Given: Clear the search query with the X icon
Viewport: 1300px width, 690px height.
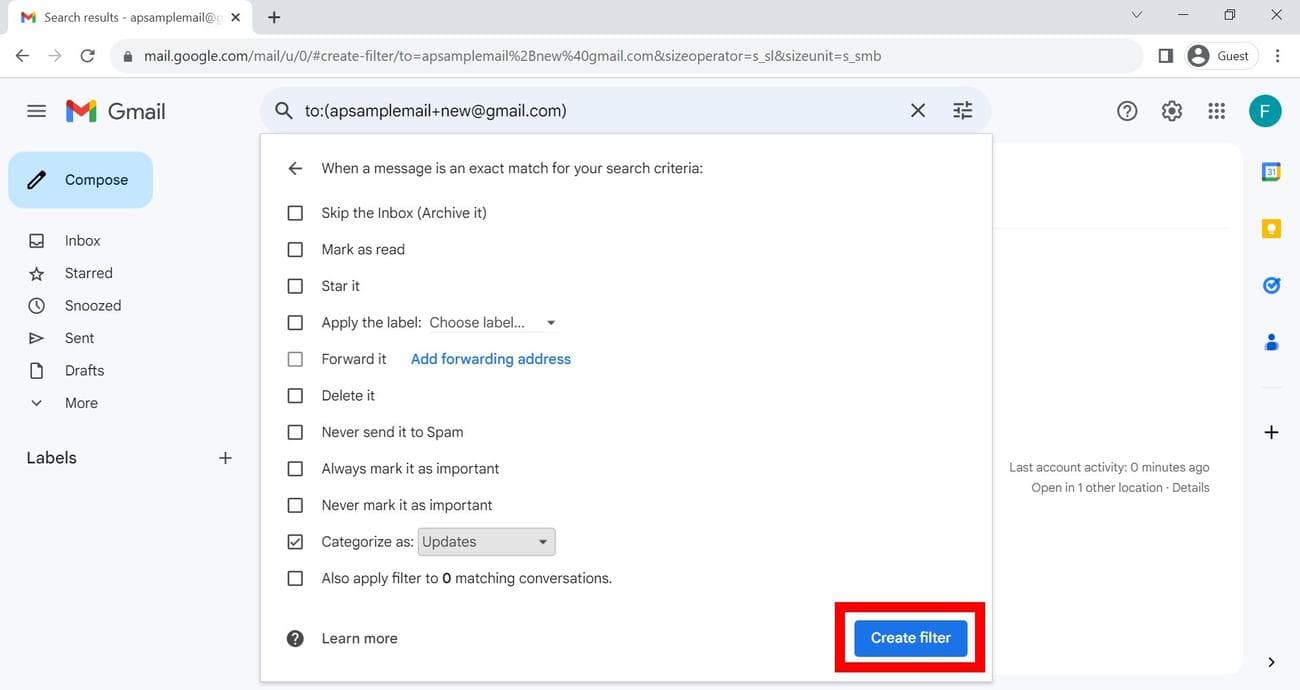Looking at the screenshot, I should tap(917, 110).
